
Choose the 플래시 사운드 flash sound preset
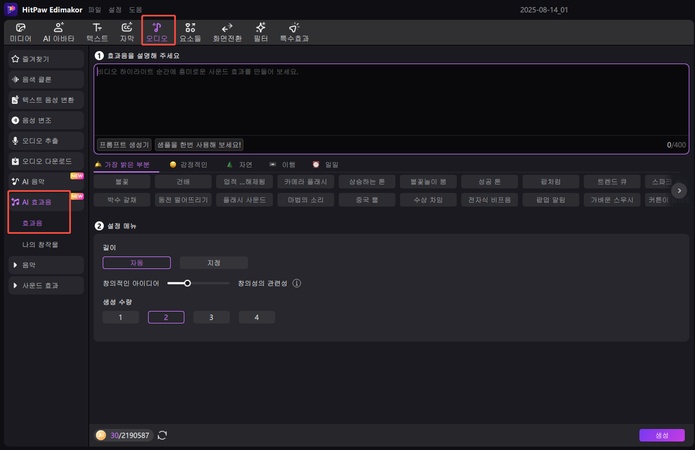click(244, 200)
